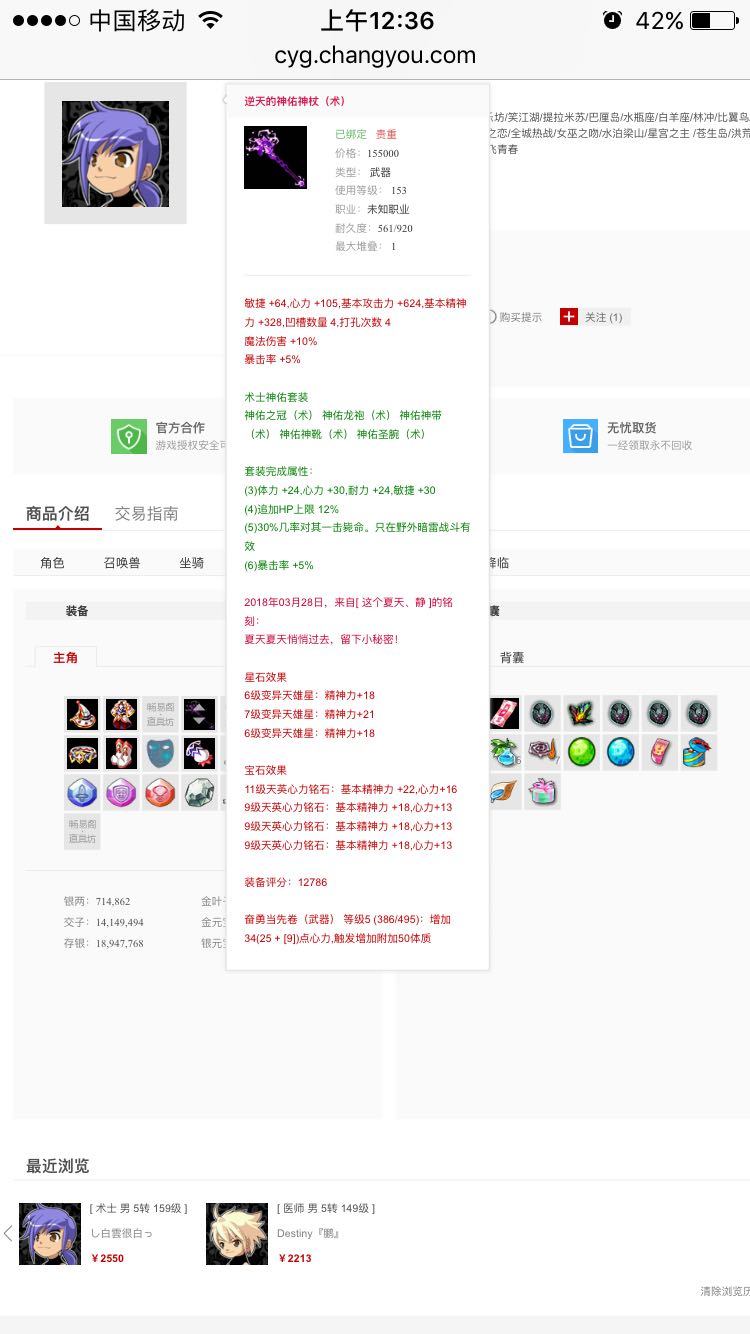Open the 召唤兽 sub-tab
The width and height of the screenshot is (750, 1334).
click(122, 563)
